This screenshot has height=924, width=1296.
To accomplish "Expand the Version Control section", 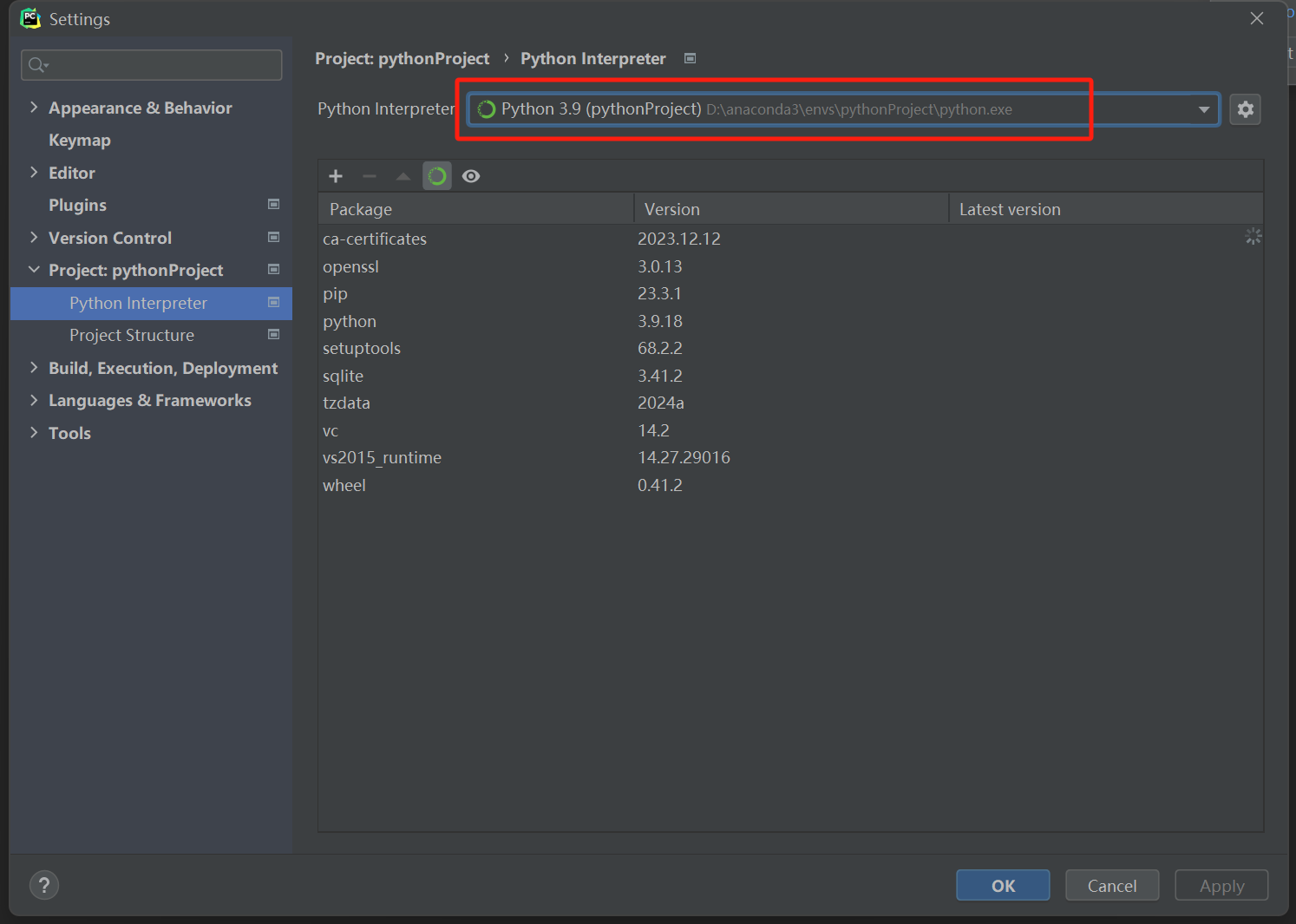I will [x=34, y=238].
